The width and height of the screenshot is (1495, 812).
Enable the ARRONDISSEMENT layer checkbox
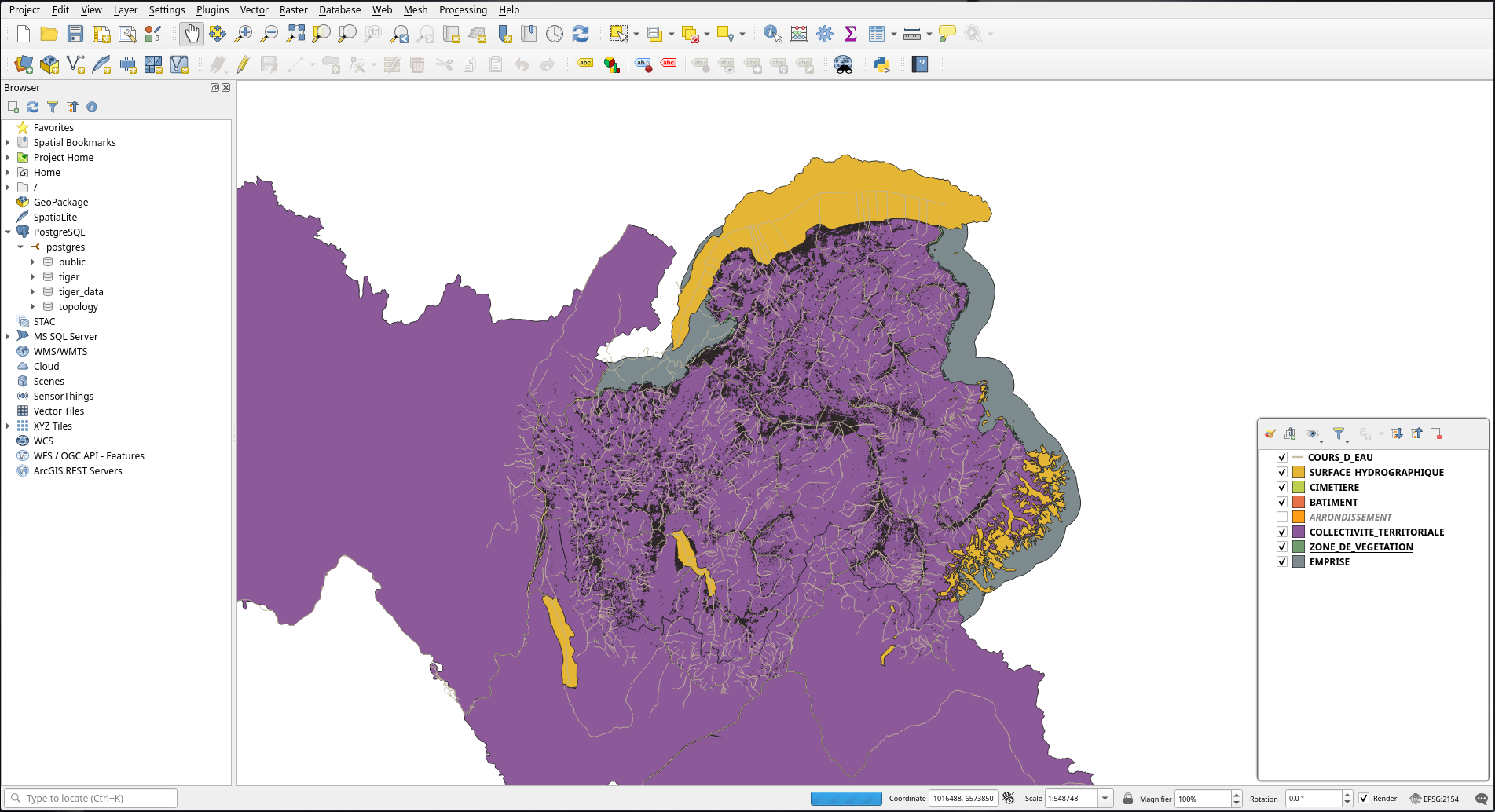[x=1282, y=517]
